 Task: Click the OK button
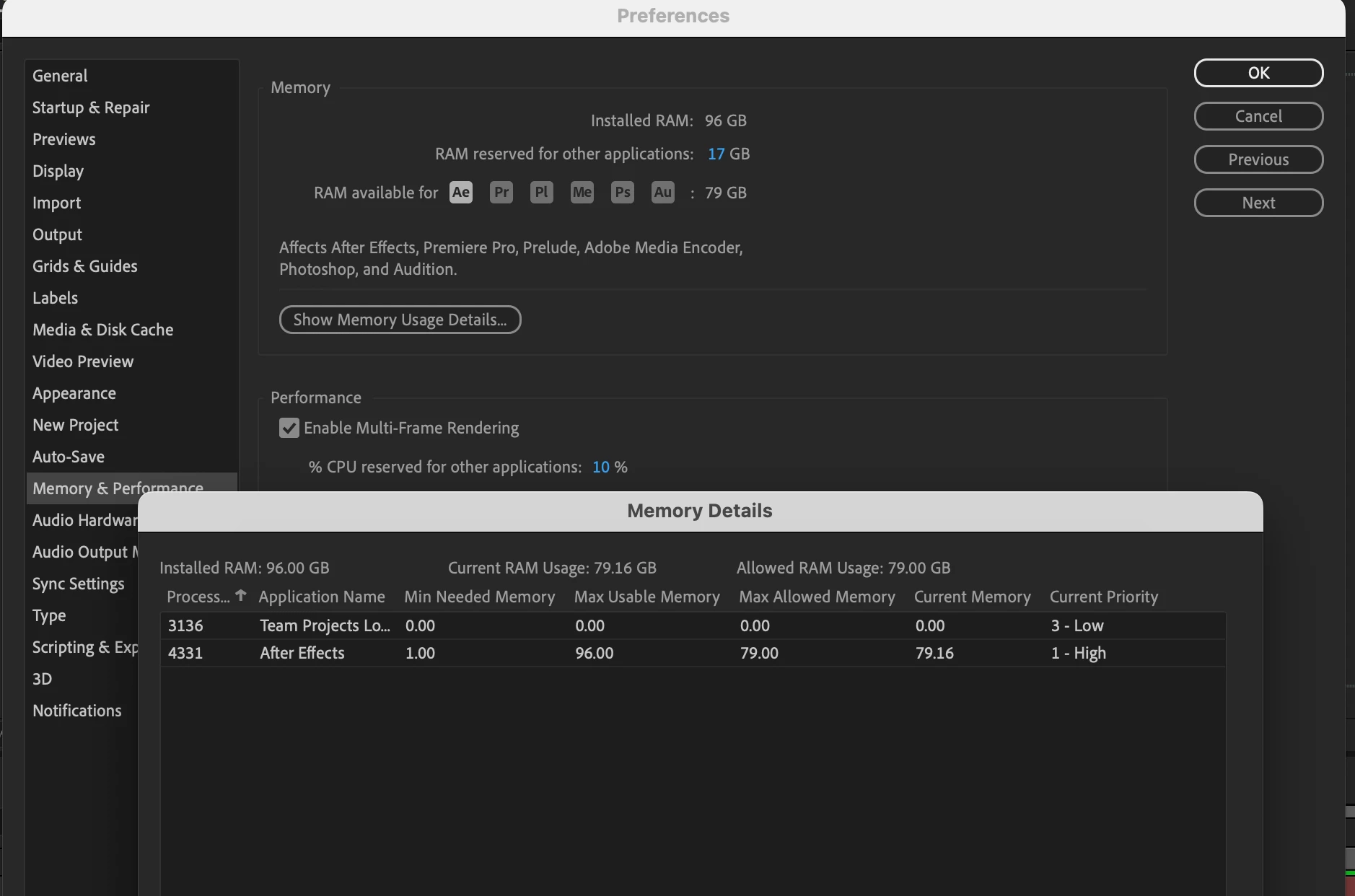click(1258, 73)
